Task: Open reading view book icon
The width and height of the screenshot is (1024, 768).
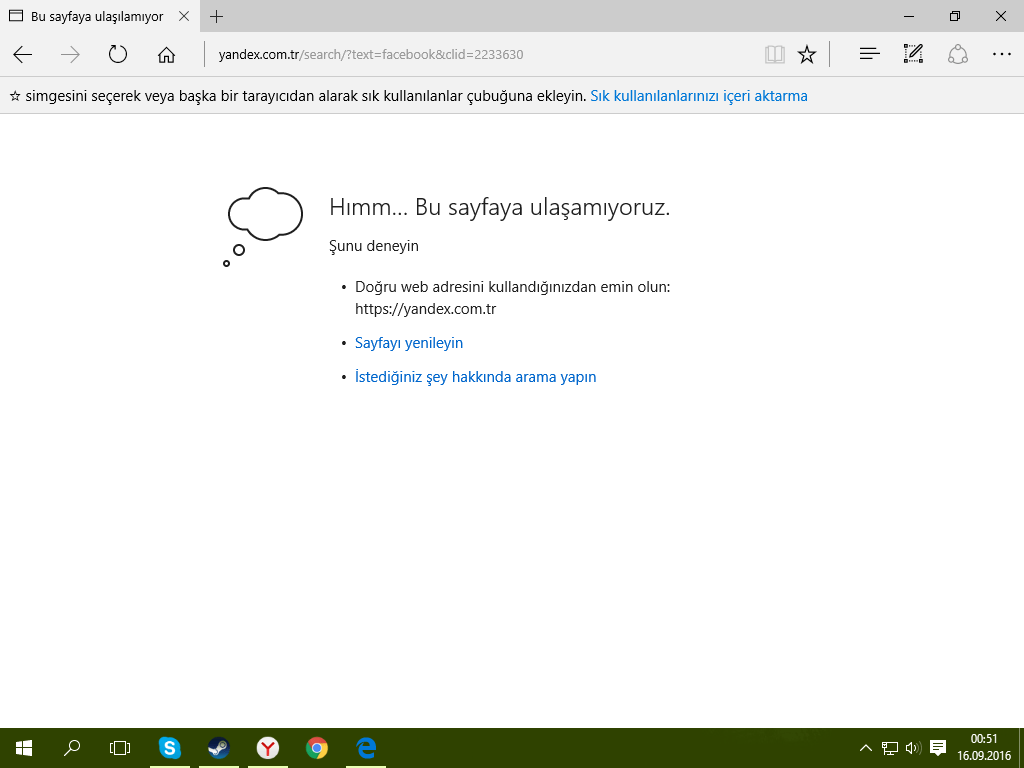Action: pos(775,54)
